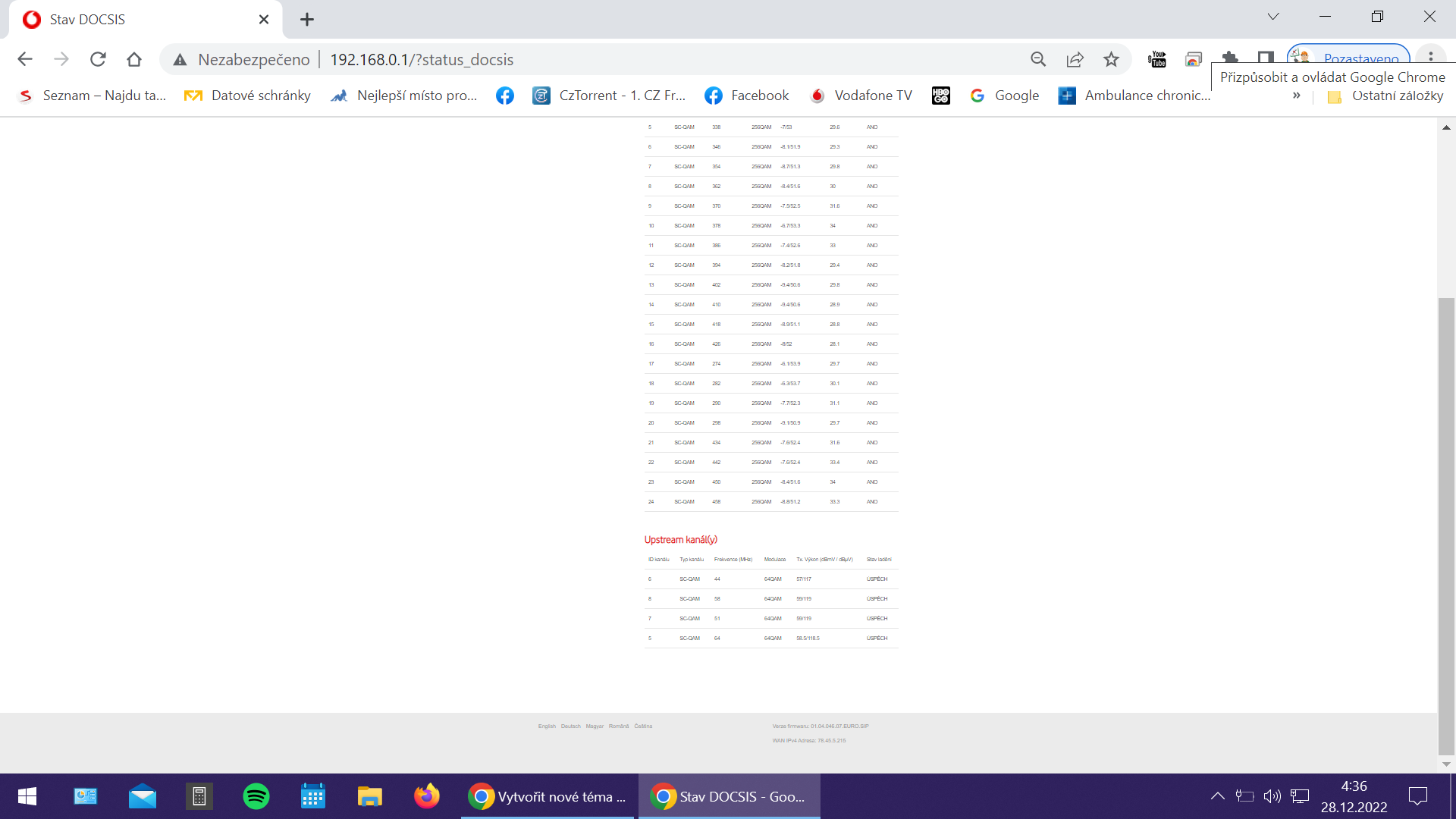Open the CzTorrent bookmark
This screenshot has width=1456, height=819.
(x=609, y=96)
